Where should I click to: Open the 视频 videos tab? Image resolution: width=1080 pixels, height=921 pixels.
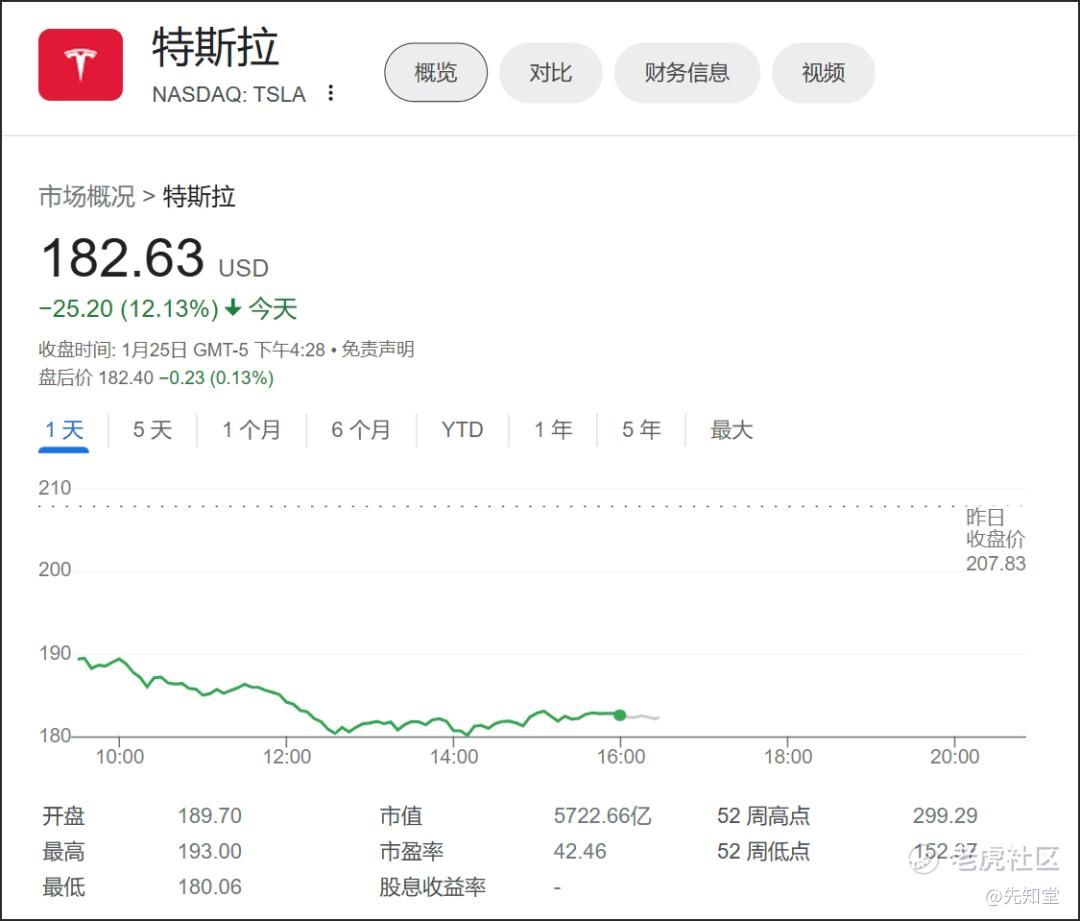(823, 72)
